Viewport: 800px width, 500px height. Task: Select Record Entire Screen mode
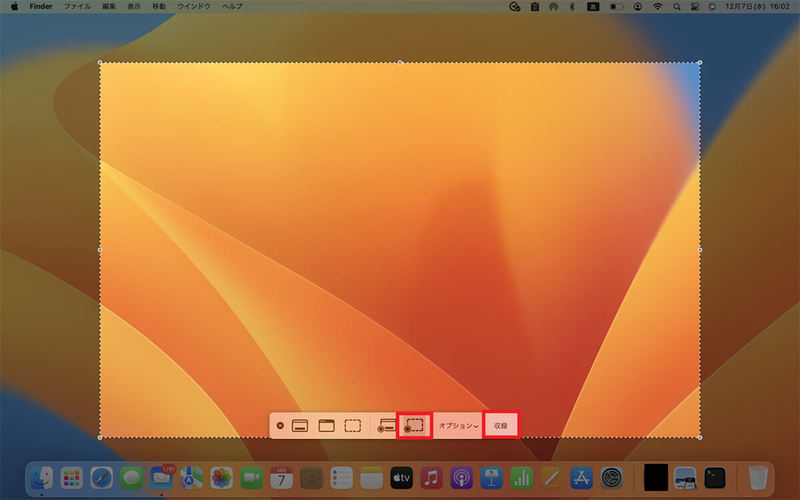point(386,426)
